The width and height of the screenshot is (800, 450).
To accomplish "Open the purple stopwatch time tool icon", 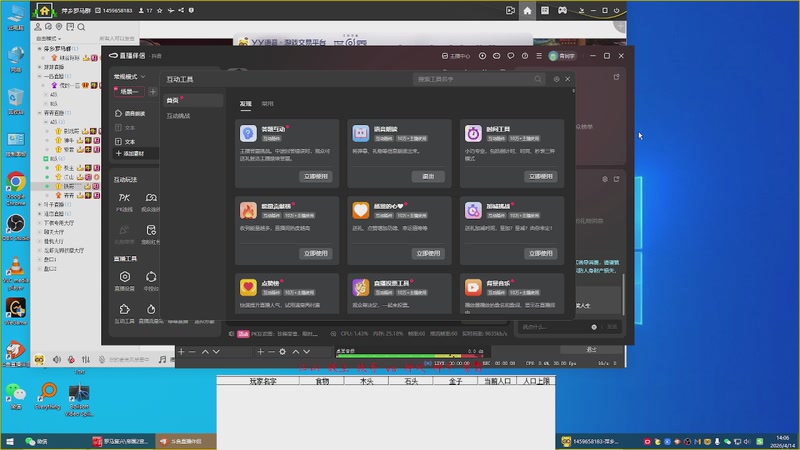I will tap(473, 133).
